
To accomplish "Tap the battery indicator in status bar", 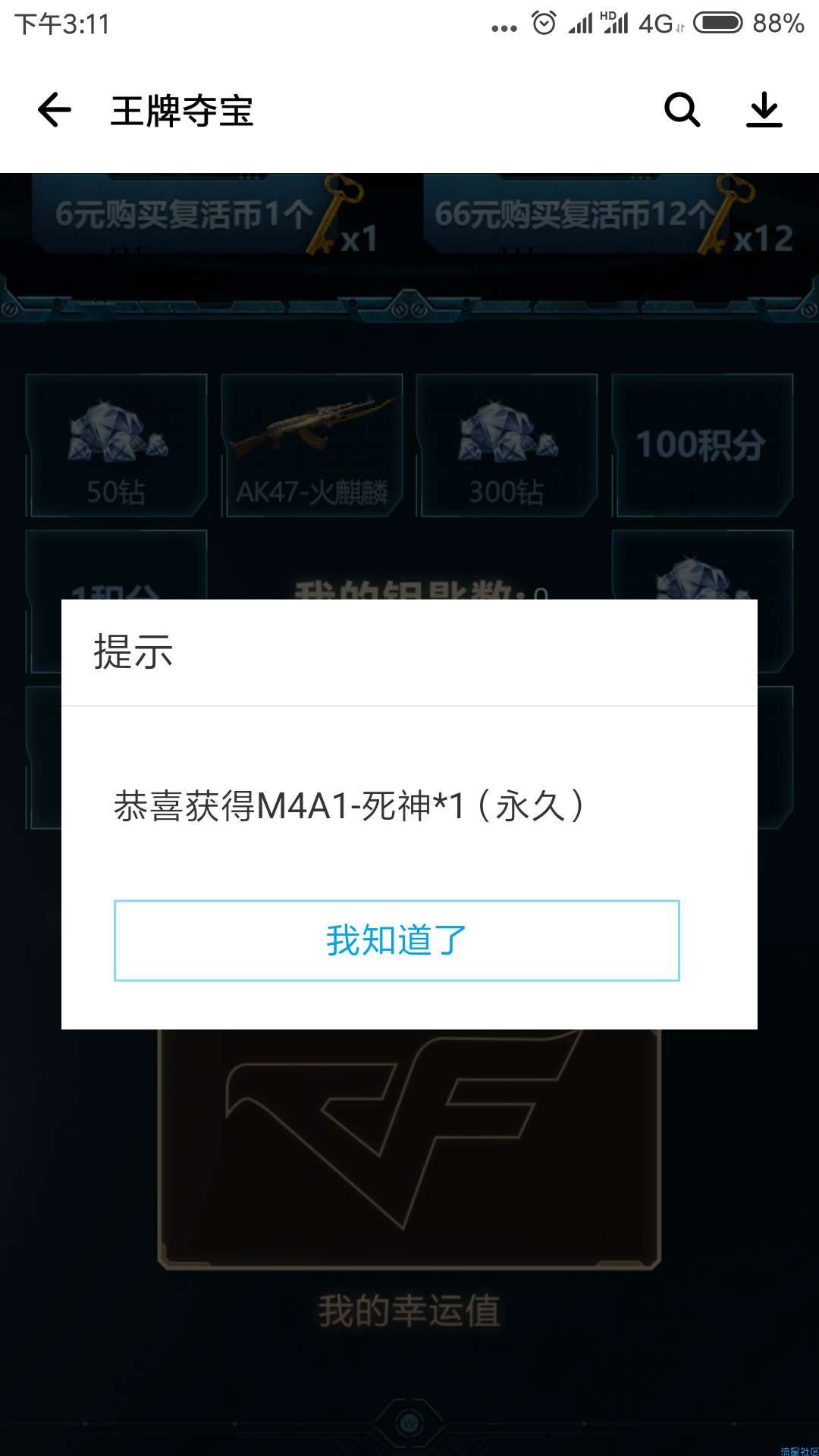I will pos(717,24).
